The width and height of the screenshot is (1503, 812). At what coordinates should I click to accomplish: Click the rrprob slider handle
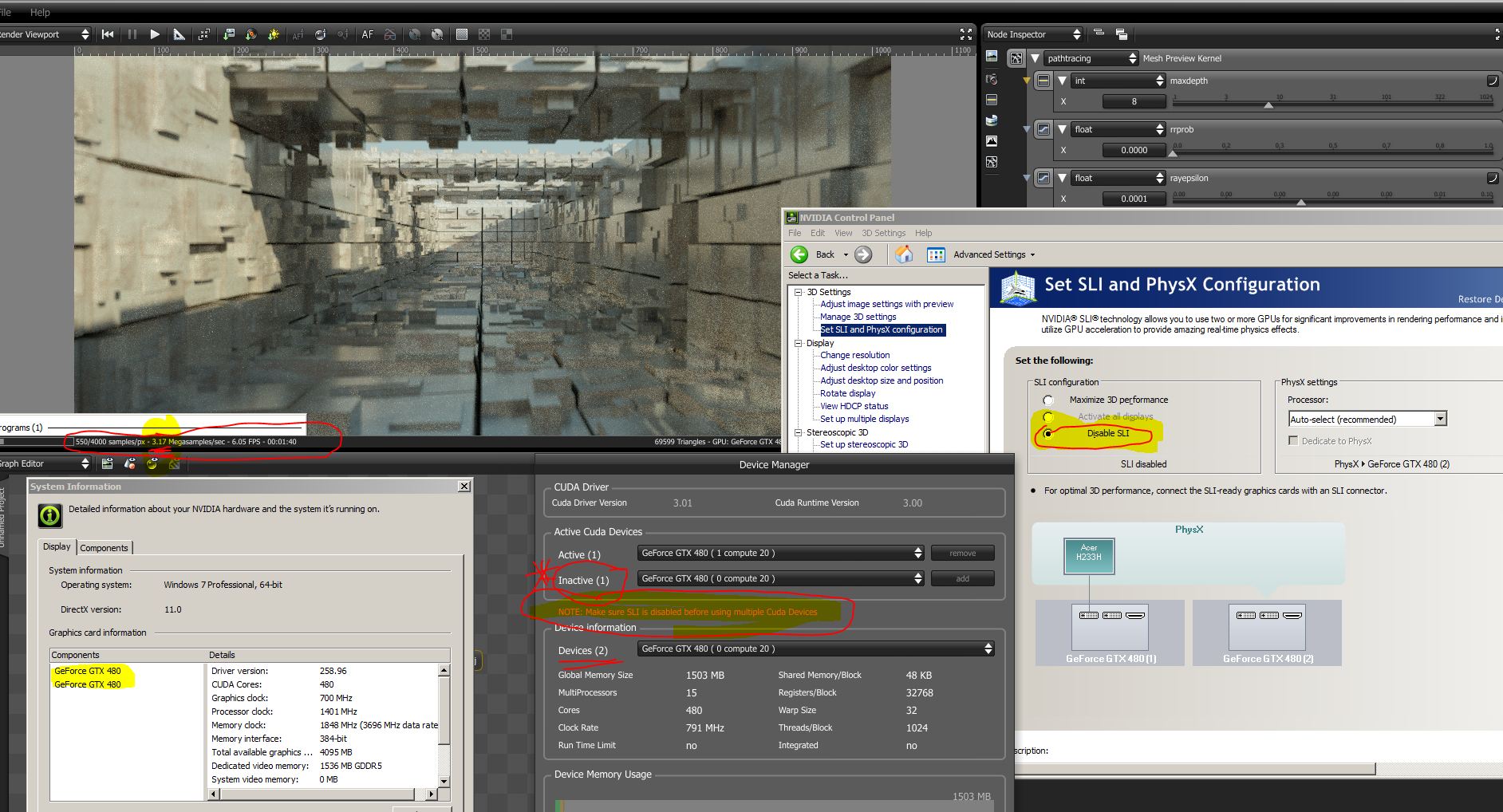tap(1173, 153)
